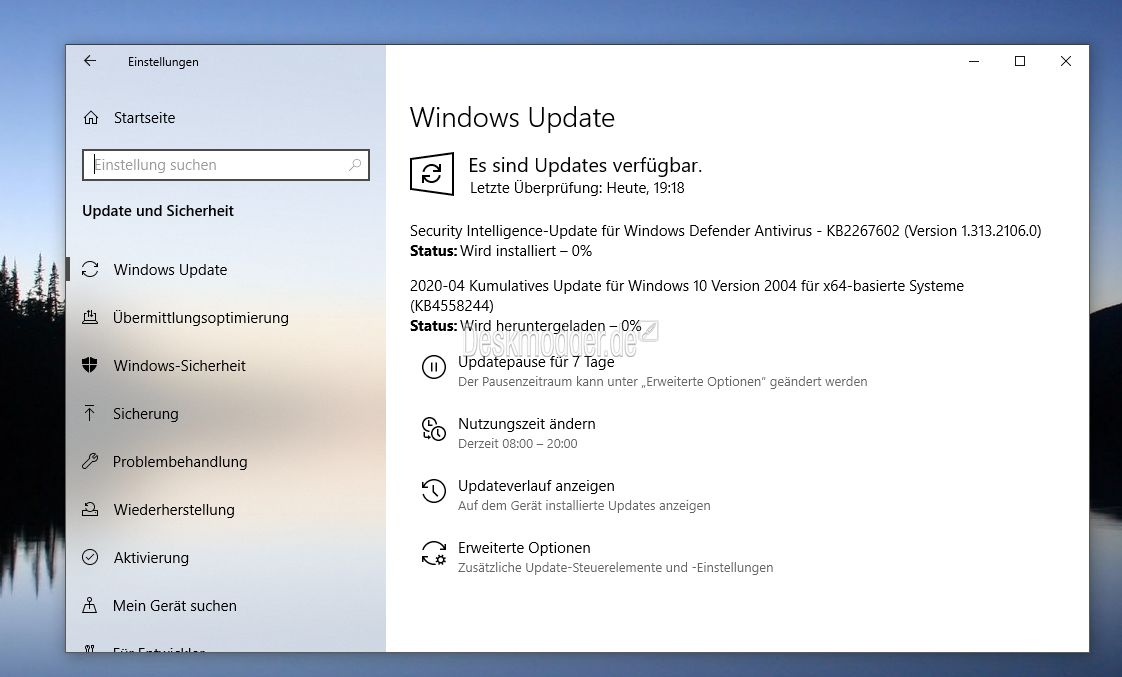Viewport: 1122px width, 677px height.
Task: Open Startseite home icon
Action: pos(91,117)
